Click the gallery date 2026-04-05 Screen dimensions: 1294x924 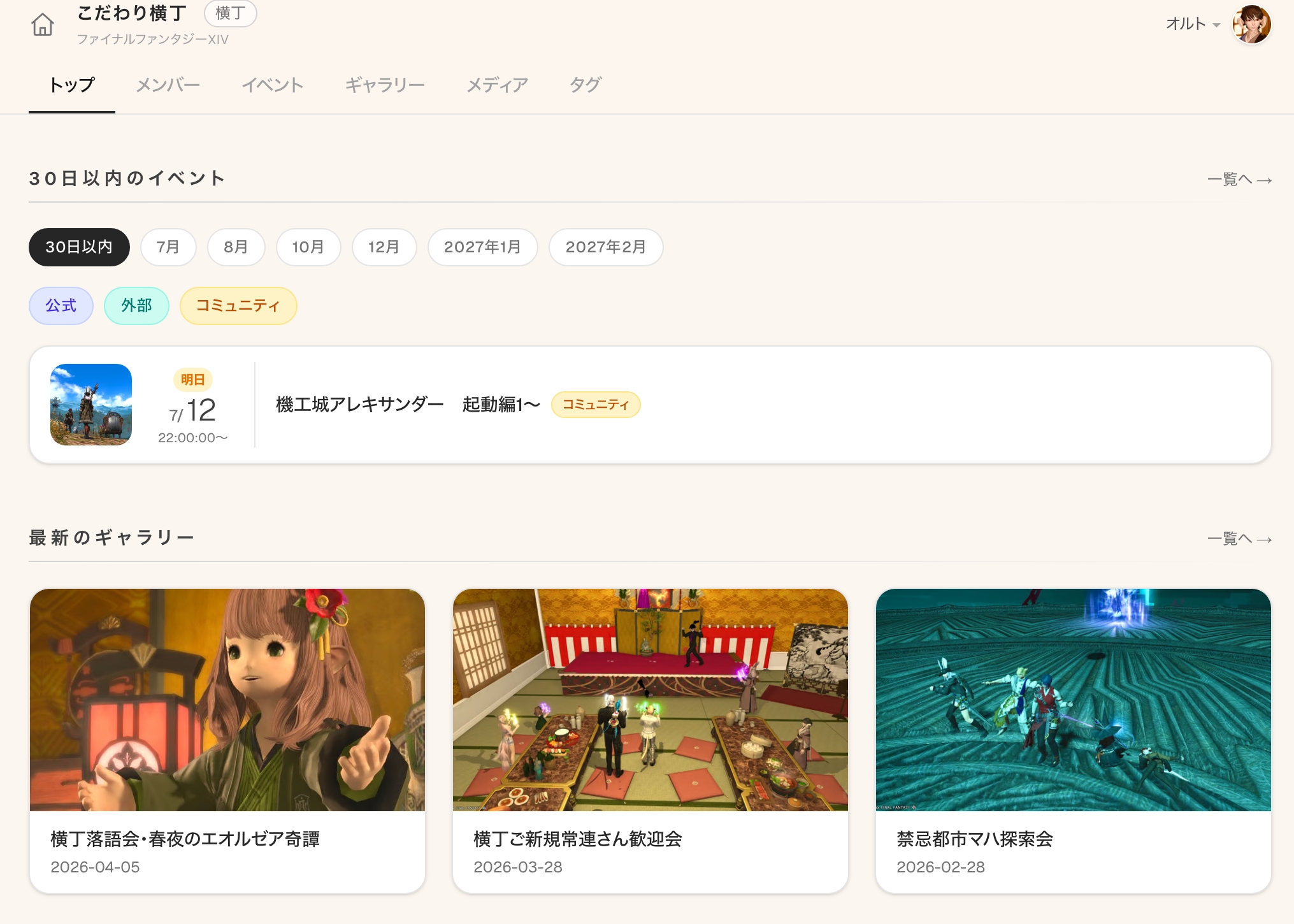click(95, 867)
